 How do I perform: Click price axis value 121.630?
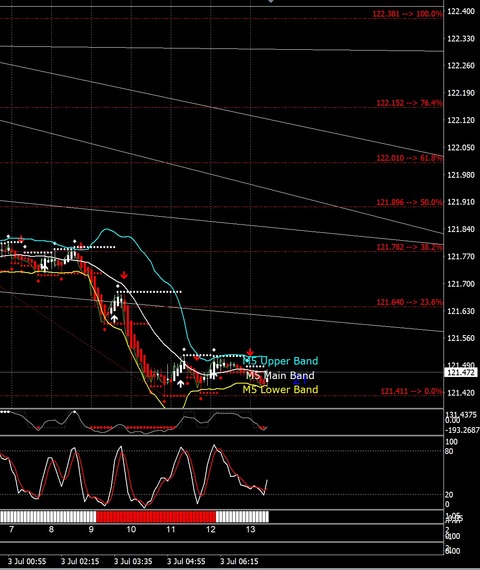tap(461, 311)
